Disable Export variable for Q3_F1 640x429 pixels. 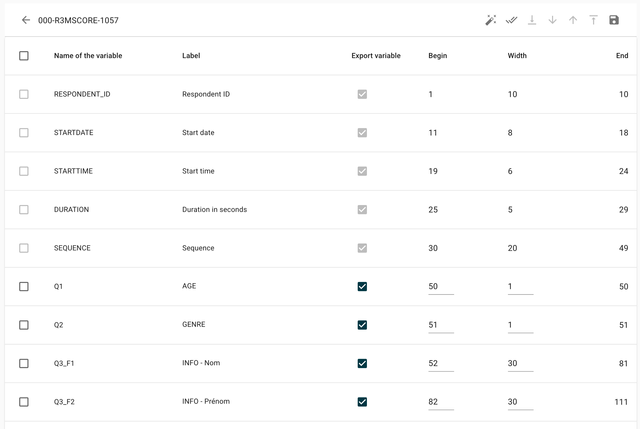tap(362, 363)
